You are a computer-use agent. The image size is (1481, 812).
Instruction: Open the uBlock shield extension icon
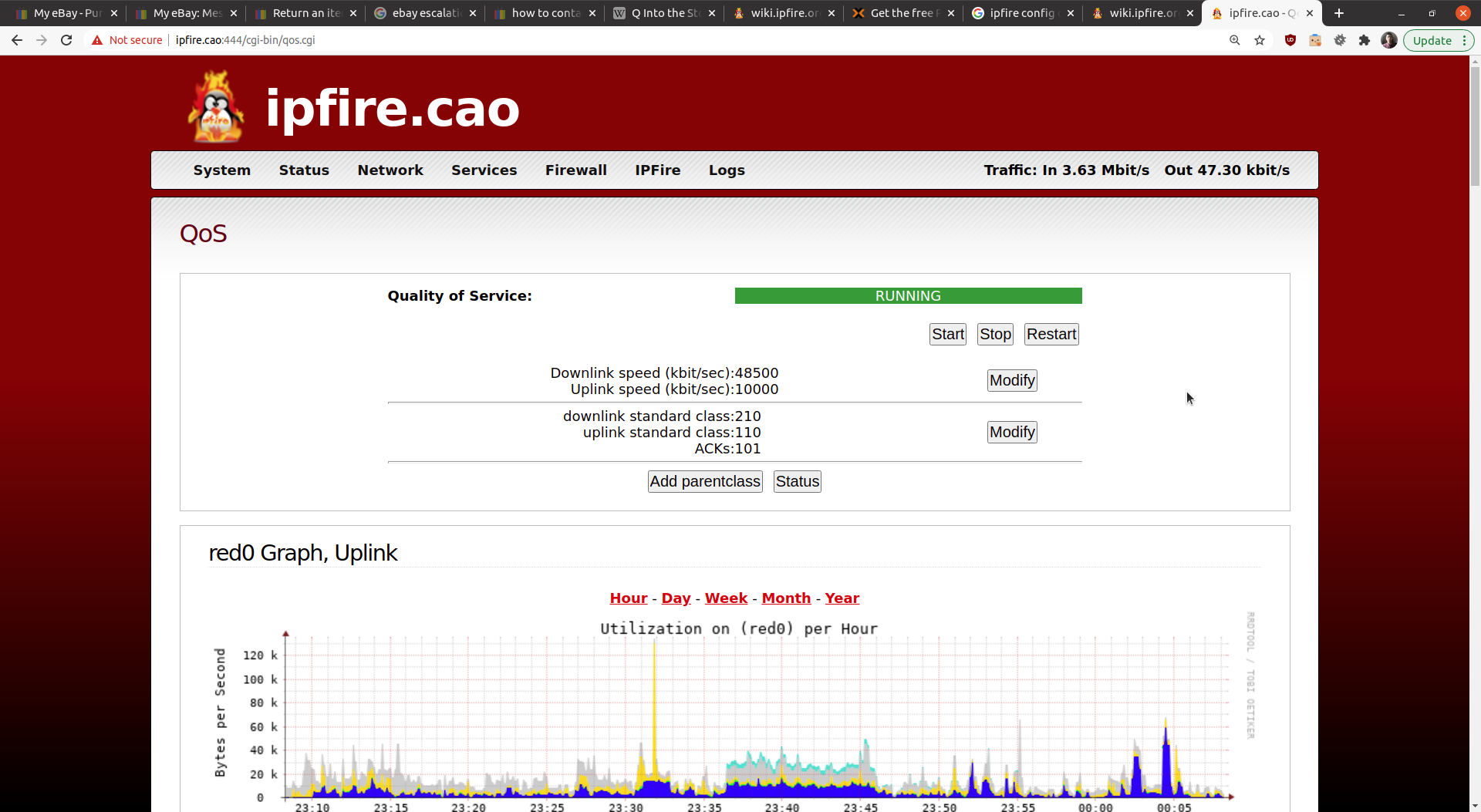[1290, 40]
